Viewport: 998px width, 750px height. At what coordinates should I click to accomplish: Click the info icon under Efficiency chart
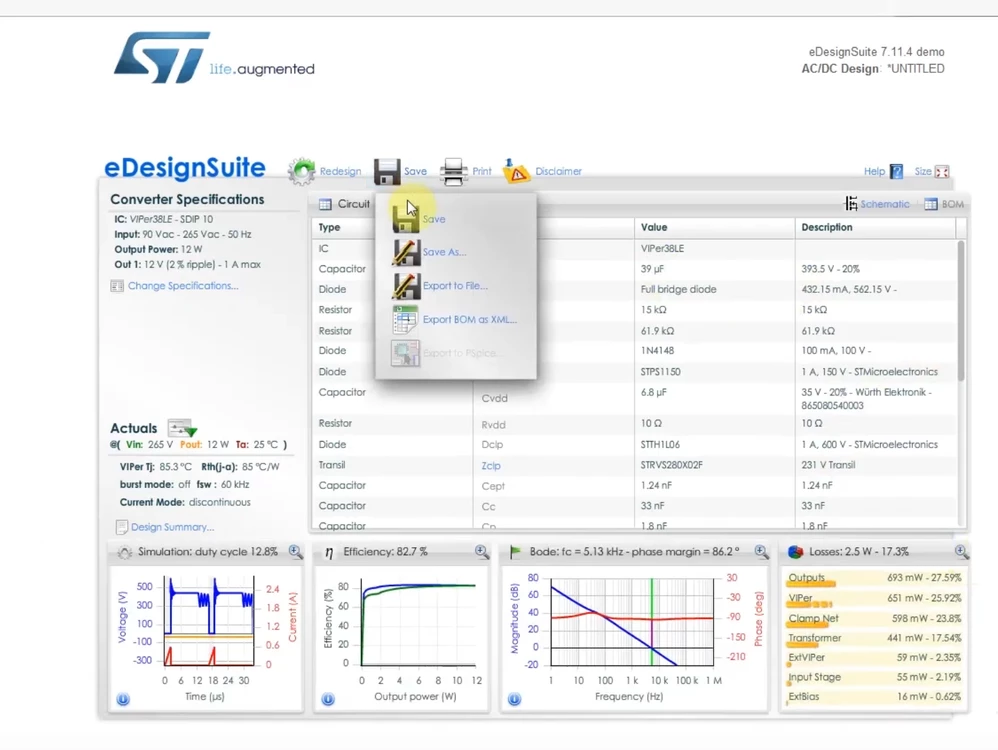(x=328, y=700)
